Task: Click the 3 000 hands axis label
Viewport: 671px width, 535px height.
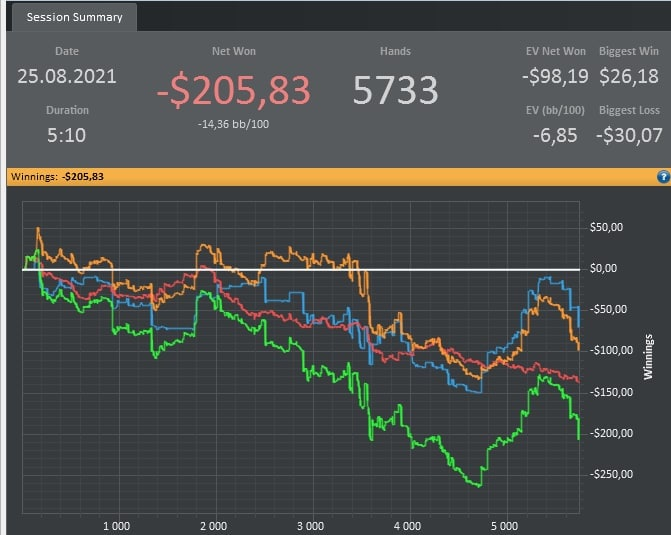Action: [310, 526]
